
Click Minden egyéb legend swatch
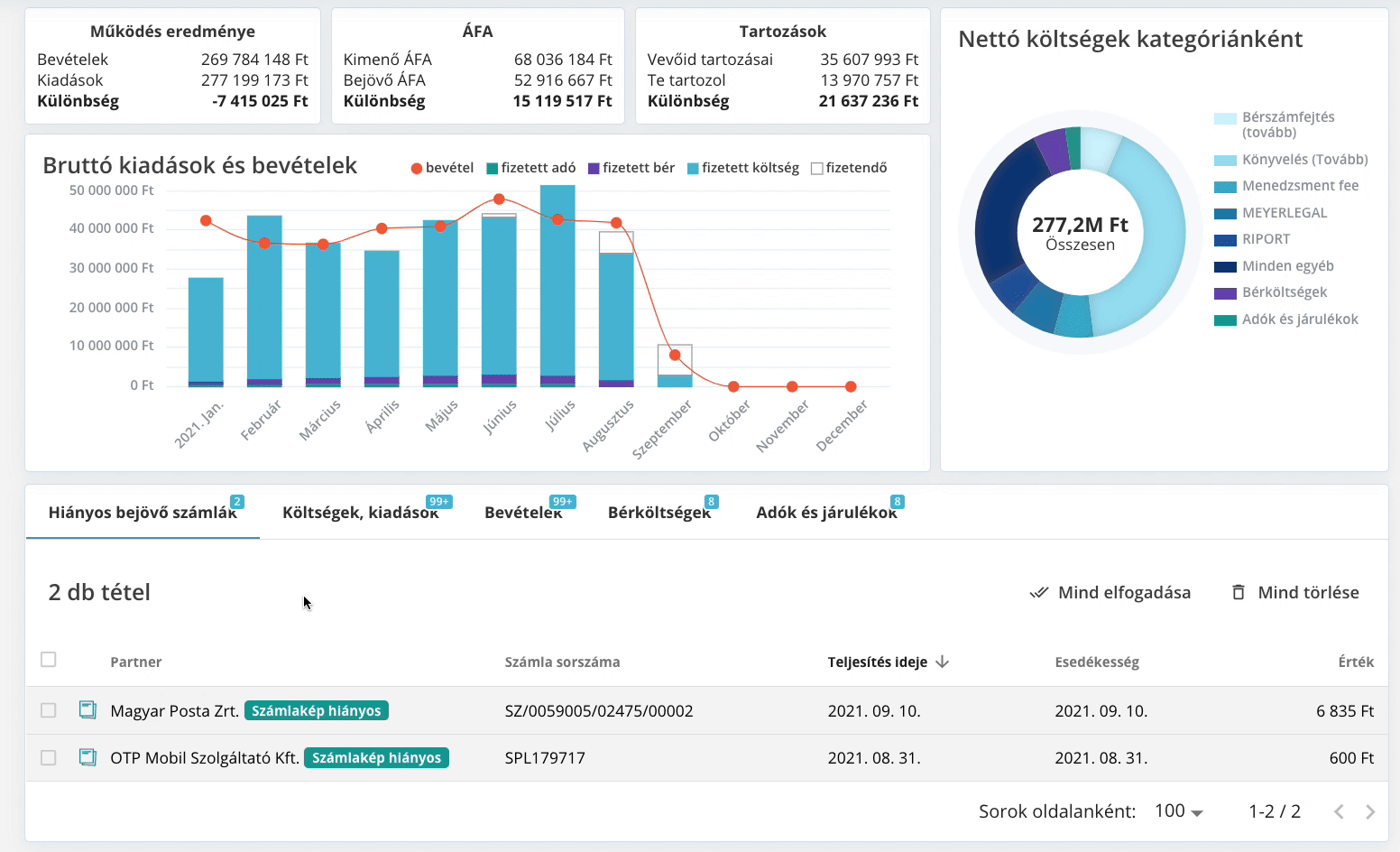click(1225, 267)
